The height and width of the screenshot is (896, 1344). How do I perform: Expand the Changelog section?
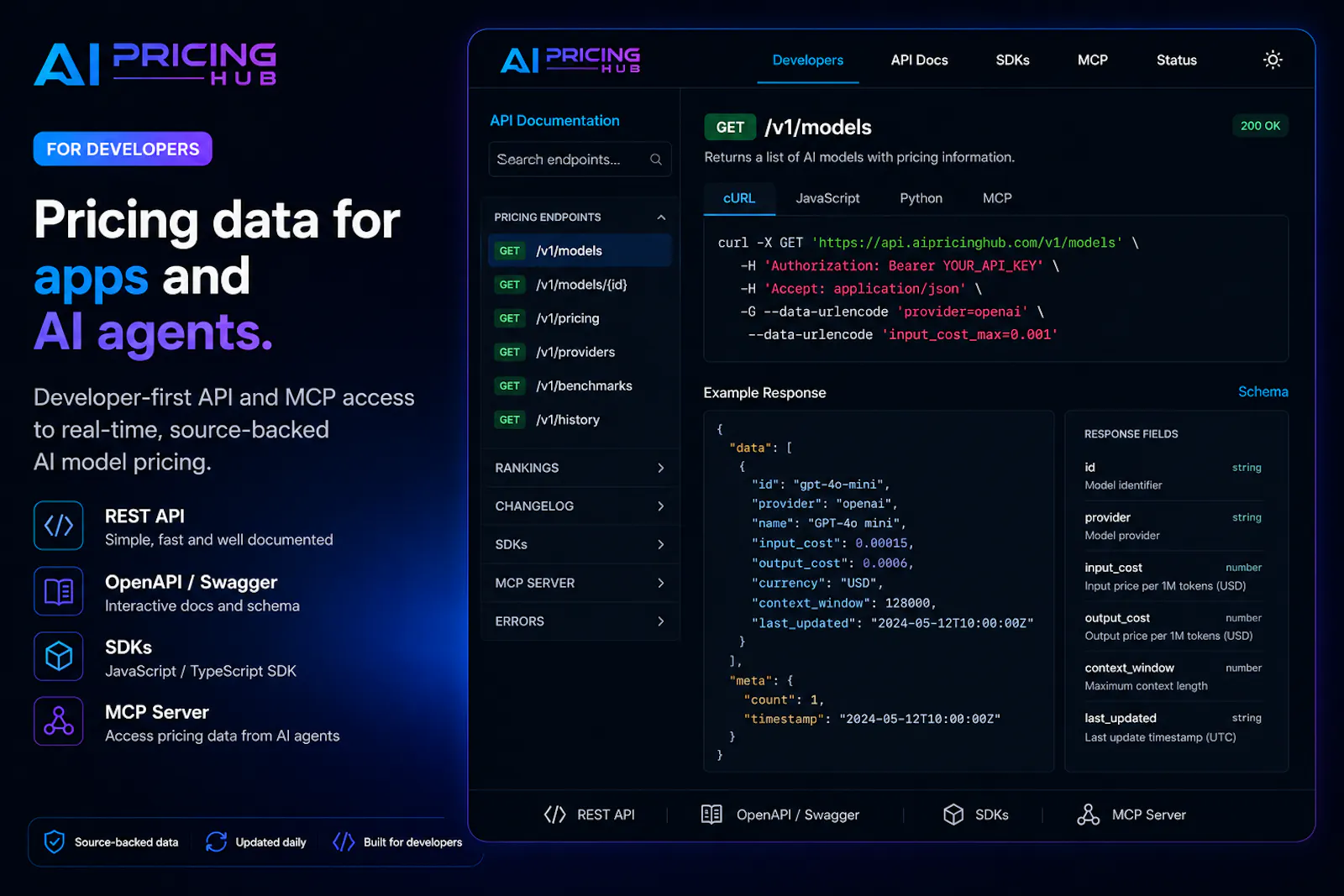click(x=580, y=506)
